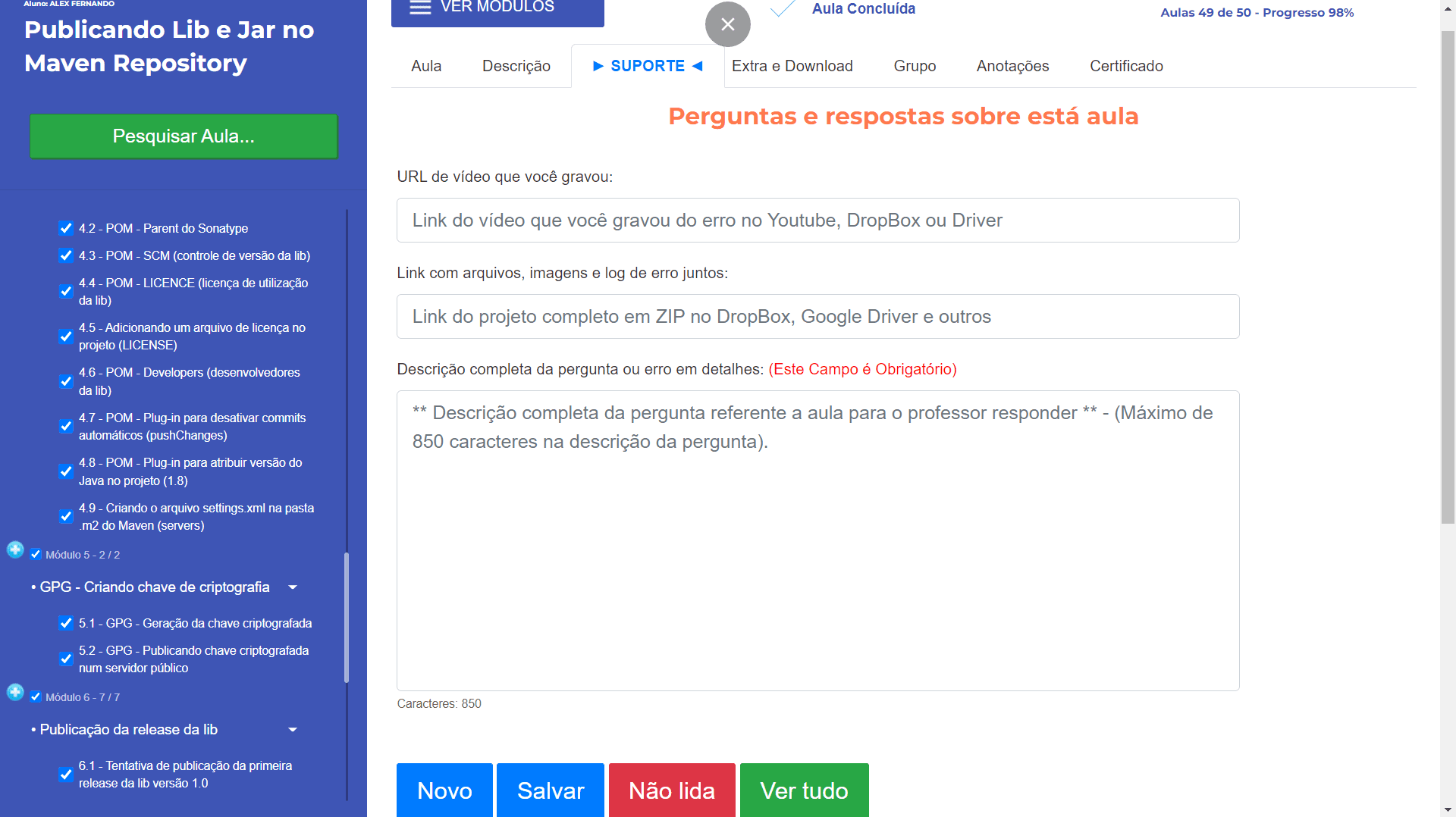
Task: Open lesson 4.6 - POM - Developers
Action: tap(190, 381)
